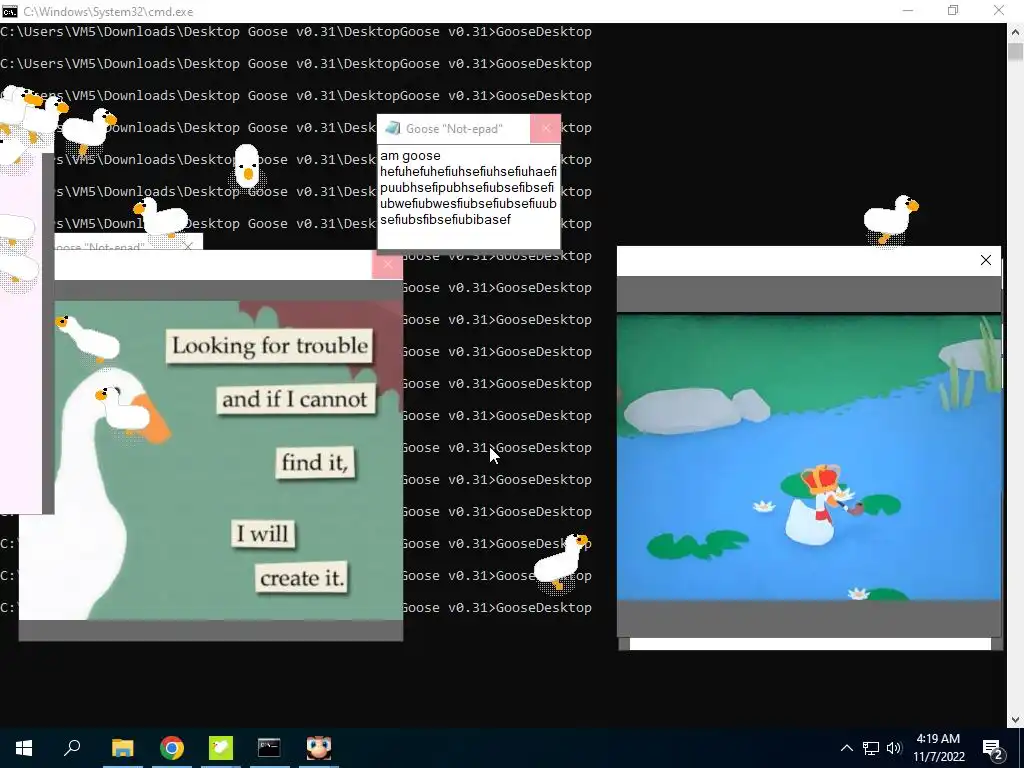1024x768 pixels.
Task: Click the cmd.exe title bar icon
Action: tap(9, 11)
